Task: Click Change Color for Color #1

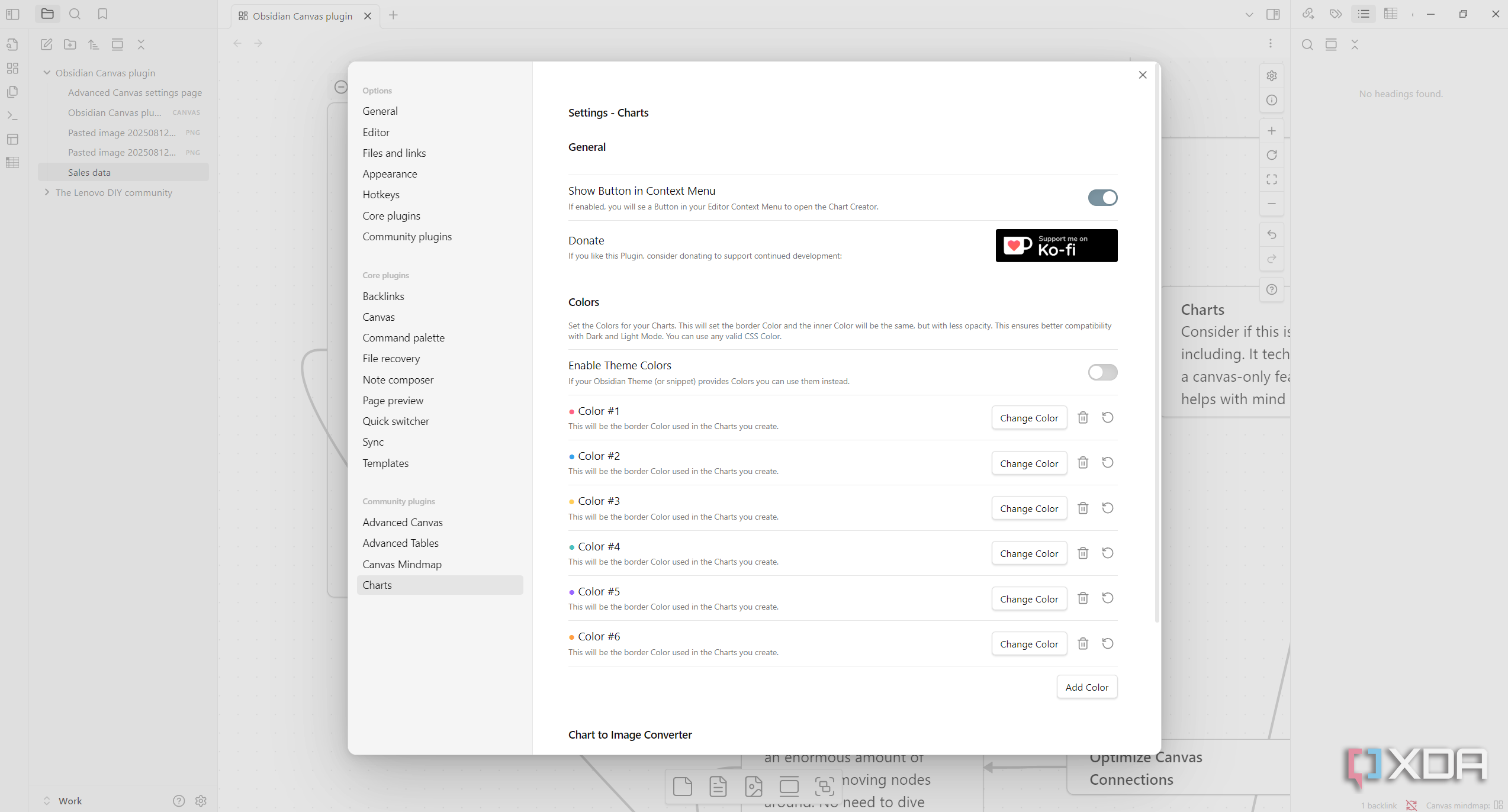Action: coord(1029,418)
